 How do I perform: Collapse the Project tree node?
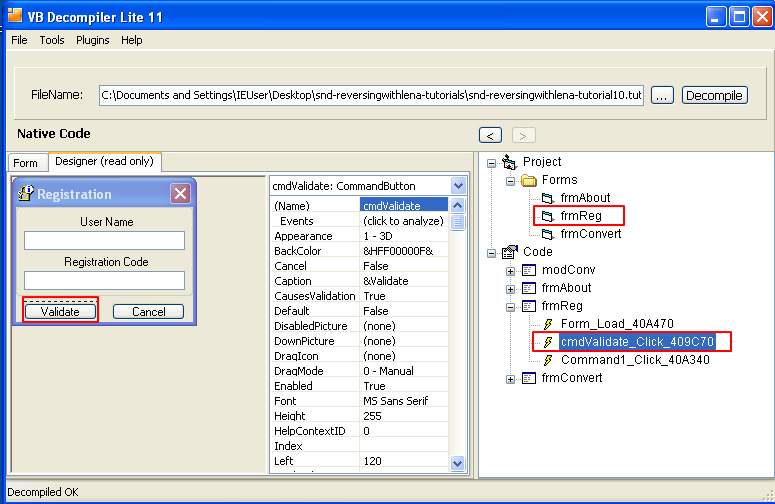(x=491, y=163)
